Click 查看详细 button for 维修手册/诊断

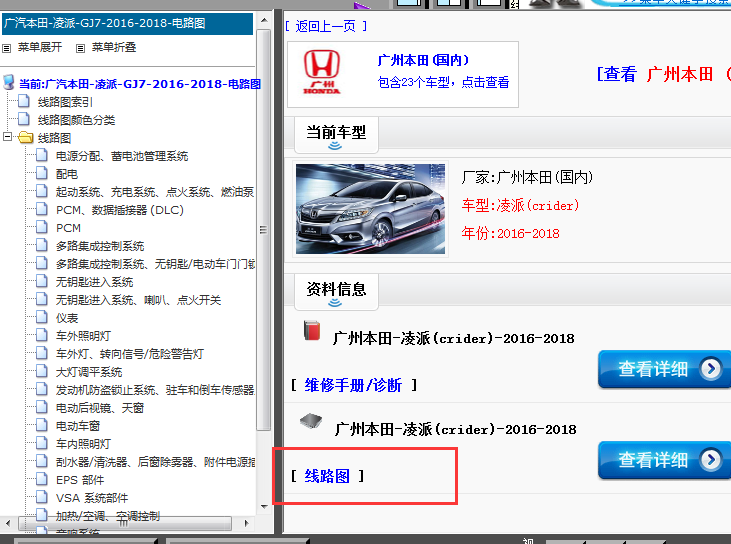(x=665, y=369)
